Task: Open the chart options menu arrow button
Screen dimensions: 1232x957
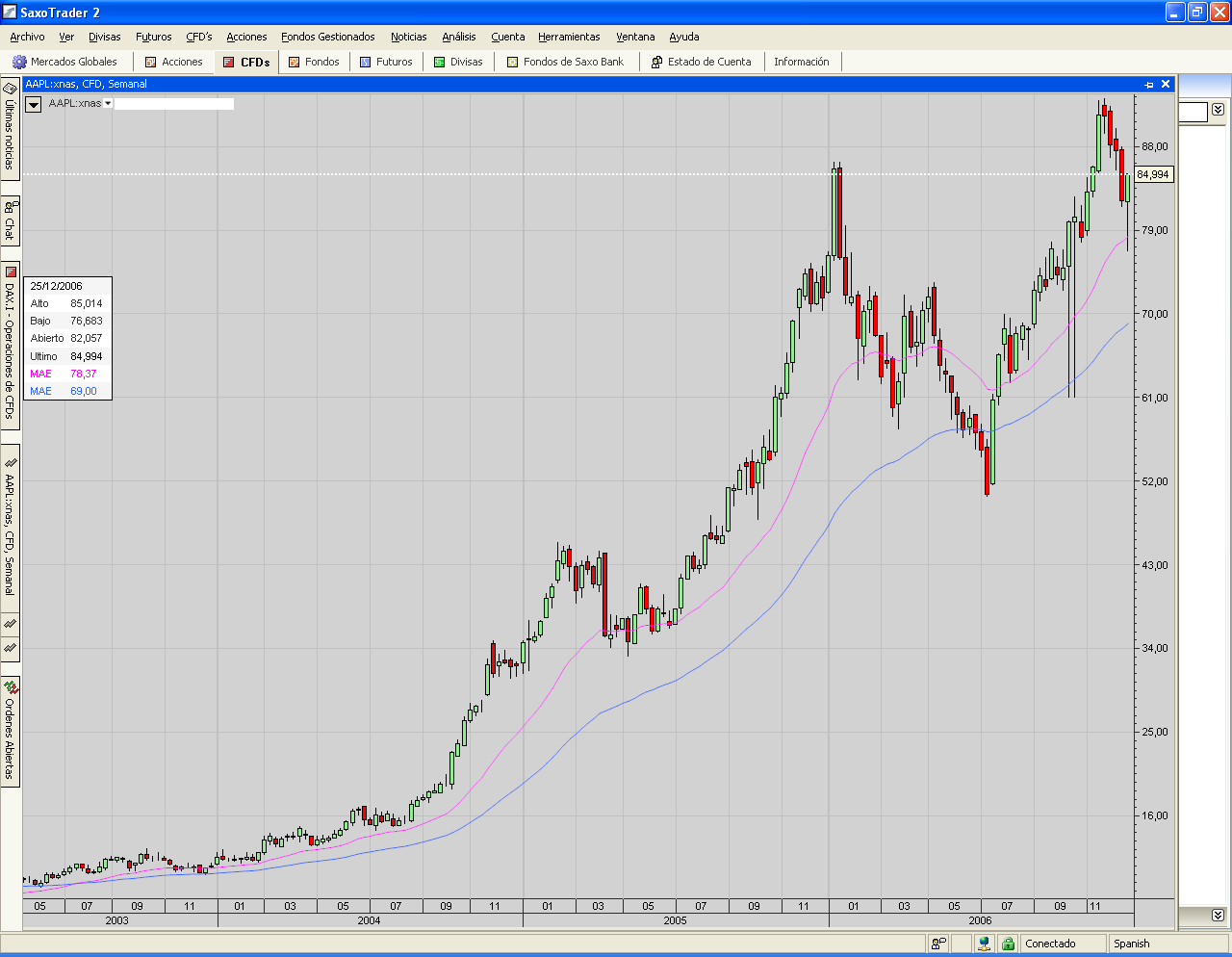Action: point(34,104)
